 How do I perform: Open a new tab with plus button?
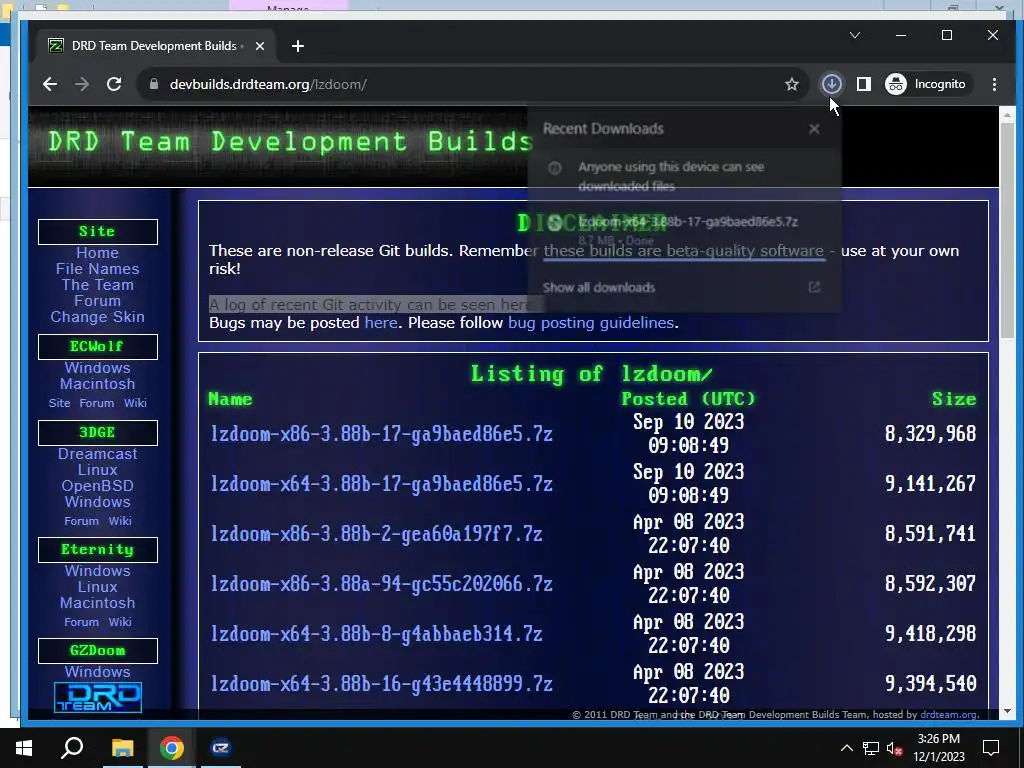(x=298, y=46)
